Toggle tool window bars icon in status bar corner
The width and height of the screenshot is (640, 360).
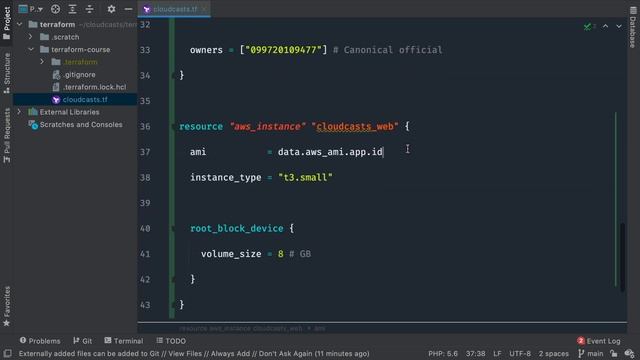pos(7,353)
